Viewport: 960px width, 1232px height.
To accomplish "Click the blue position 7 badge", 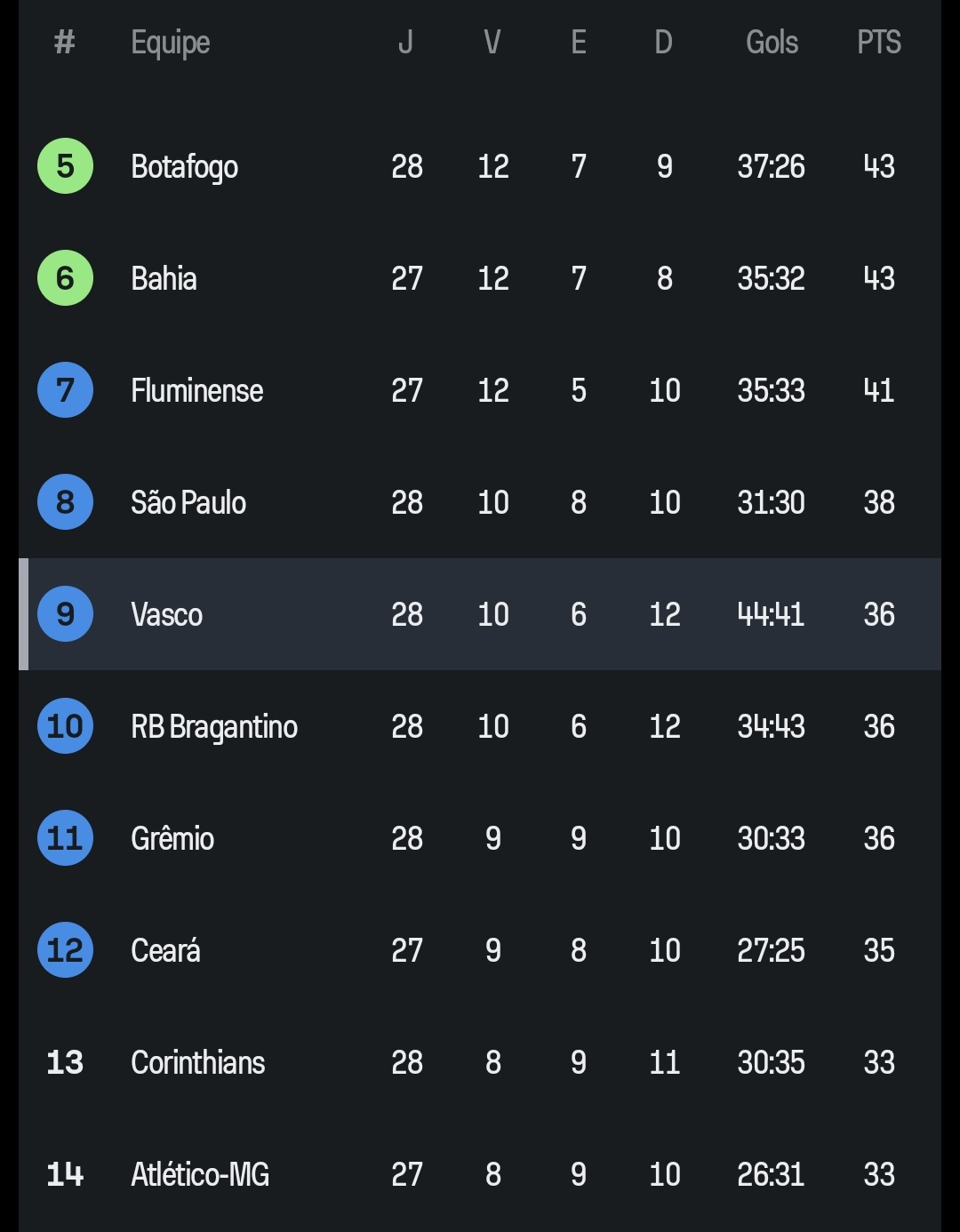I will (x=65, y=390).
